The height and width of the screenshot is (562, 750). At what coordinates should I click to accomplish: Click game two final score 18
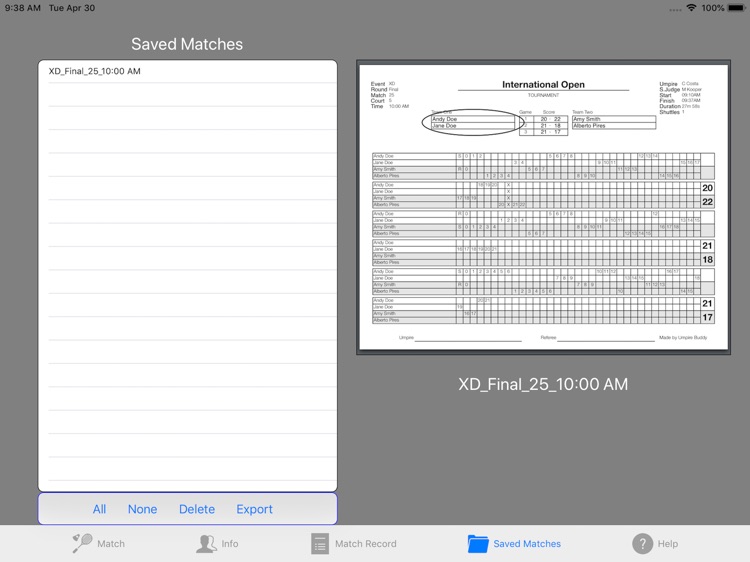[707, 260]
